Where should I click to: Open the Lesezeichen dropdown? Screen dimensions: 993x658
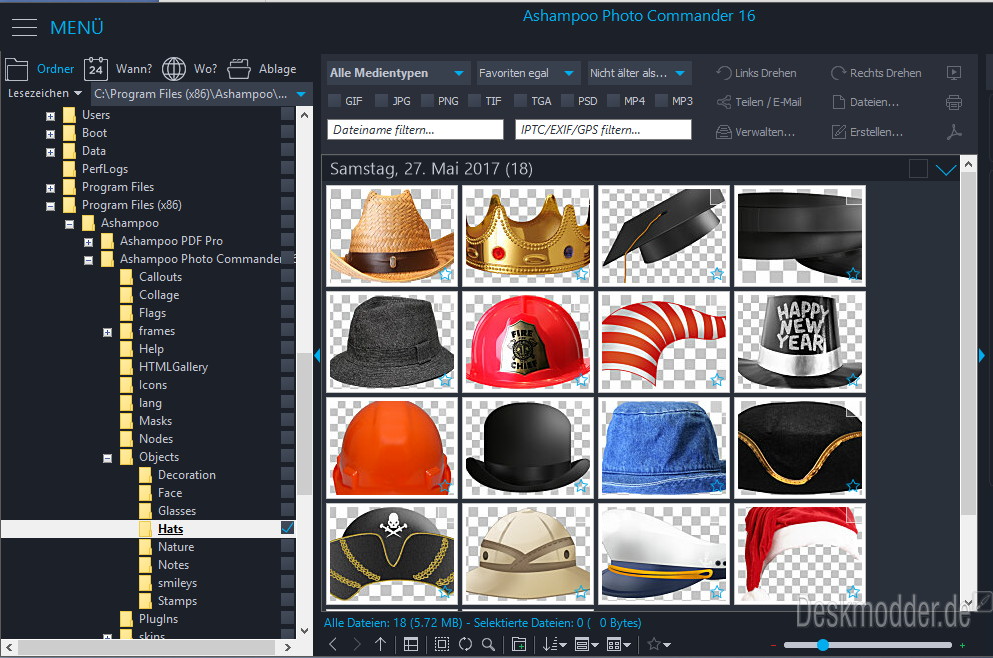click(45, 93)
